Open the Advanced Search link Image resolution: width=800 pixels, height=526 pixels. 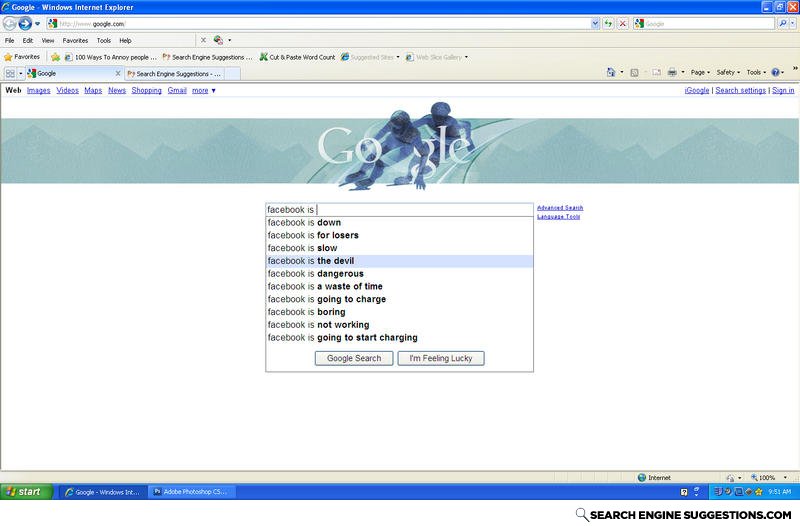point(560,208)
